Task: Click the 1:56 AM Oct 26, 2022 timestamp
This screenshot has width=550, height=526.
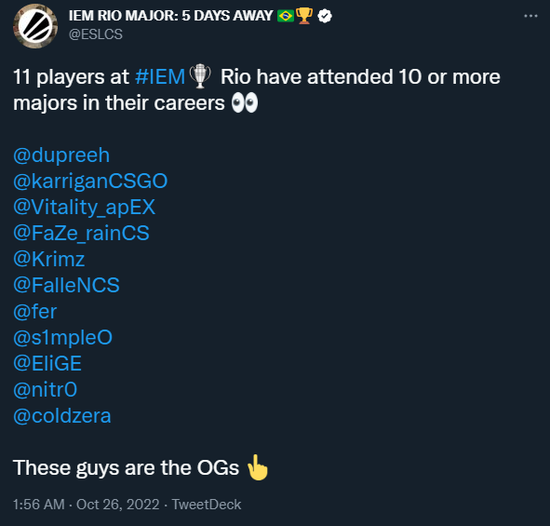Action: click(x=86, y=505)
